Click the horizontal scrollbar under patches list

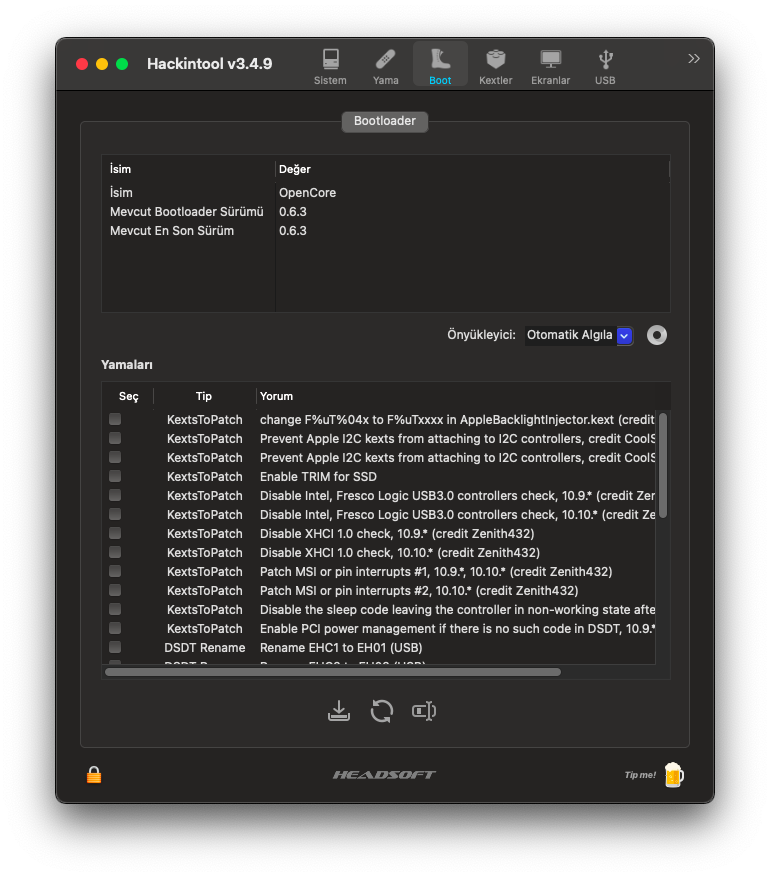pyautogui.click(x=332, y=672)
